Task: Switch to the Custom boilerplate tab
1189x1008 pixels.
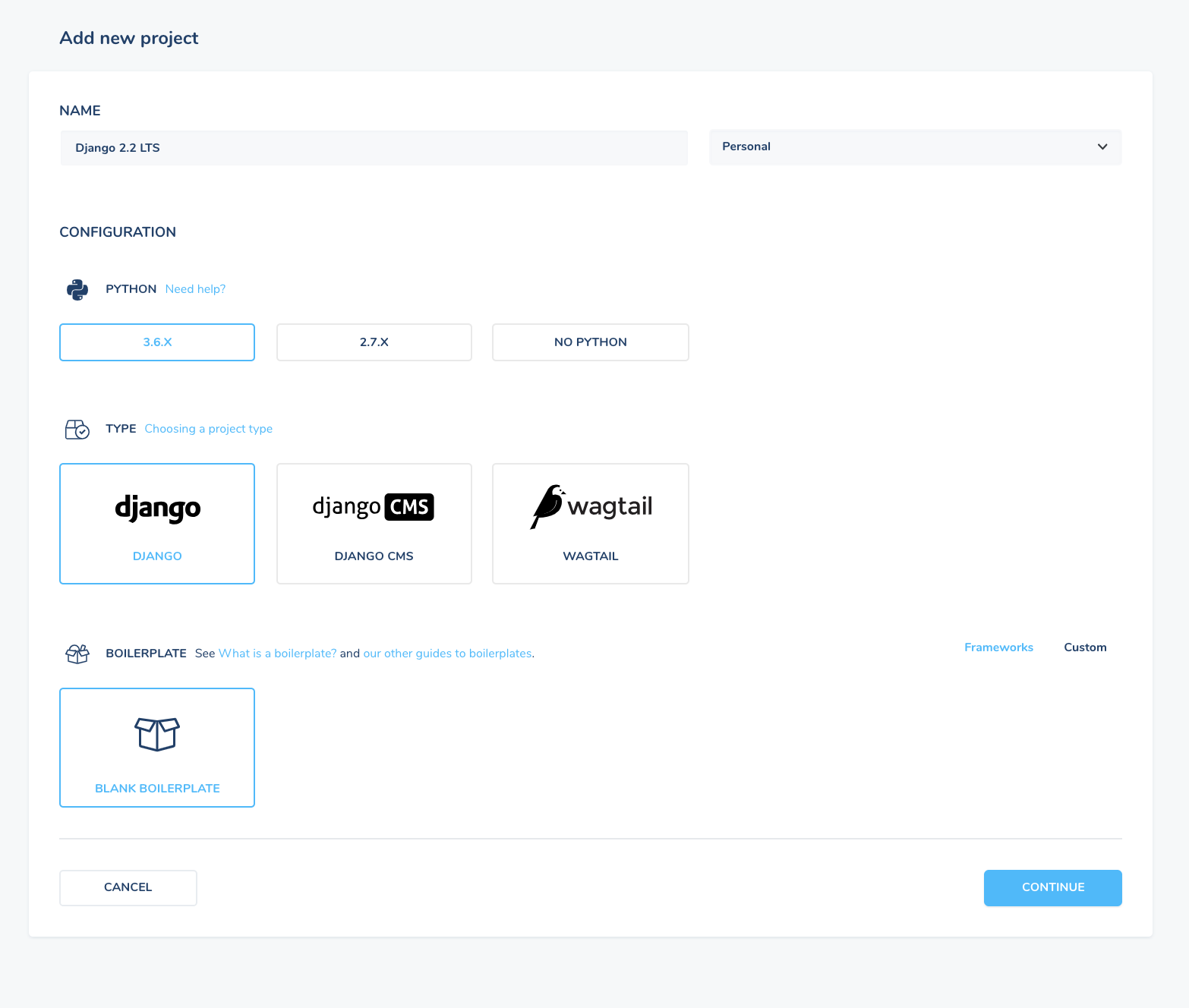Action: tap(1085, 647)
